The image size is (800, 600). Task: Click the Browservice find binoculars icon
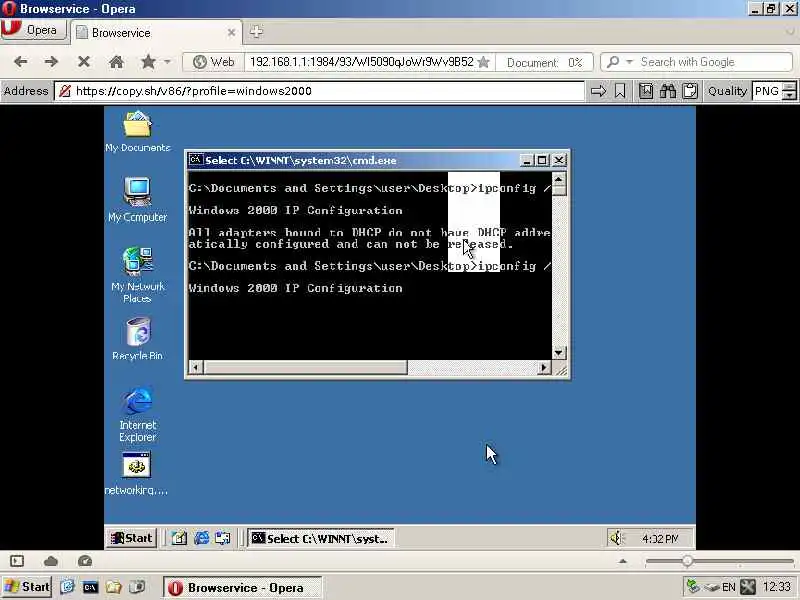668,91
